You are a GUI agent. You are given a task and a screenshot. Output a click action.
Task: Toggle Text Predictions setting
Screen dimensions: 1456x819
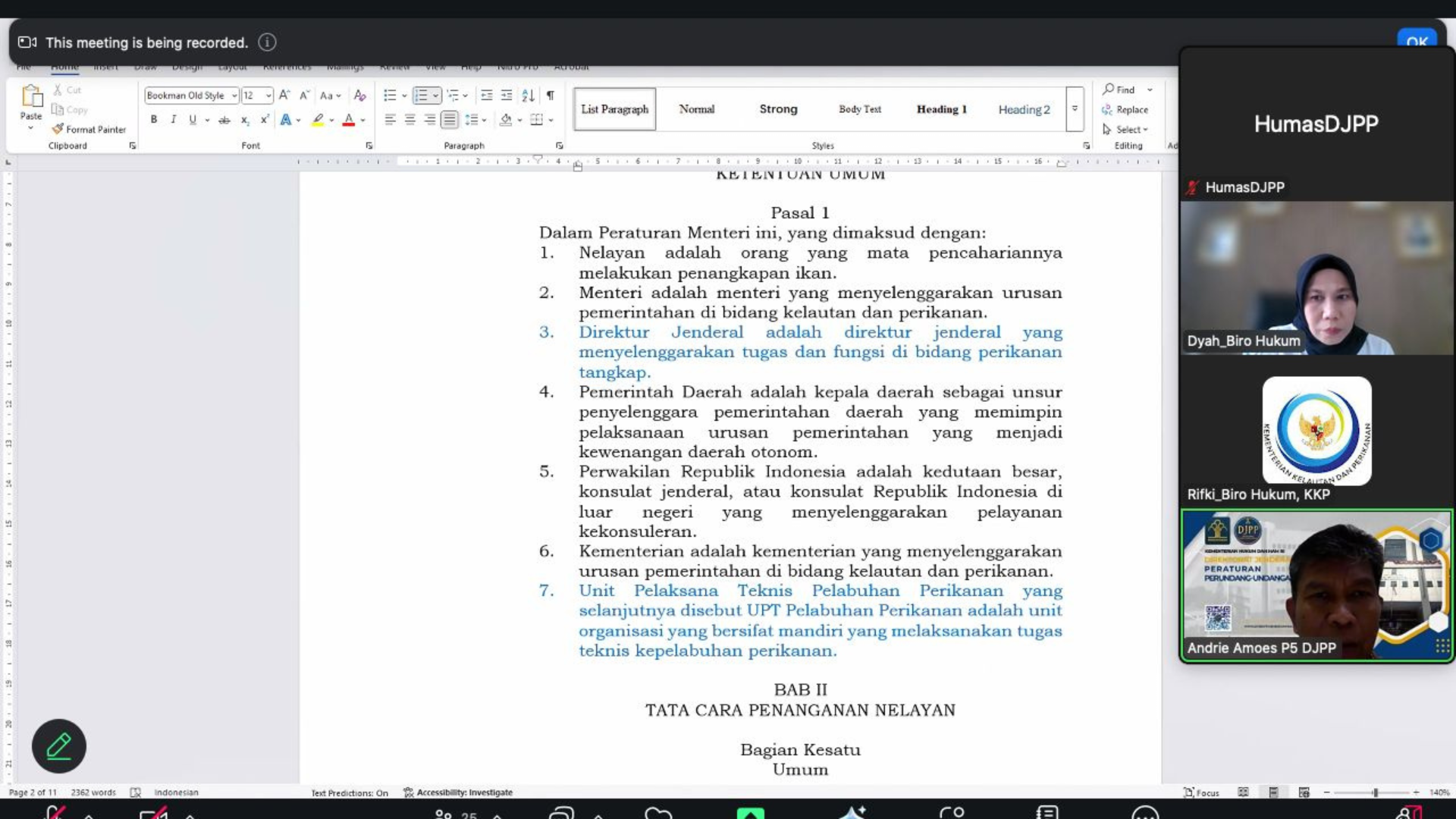350,793
